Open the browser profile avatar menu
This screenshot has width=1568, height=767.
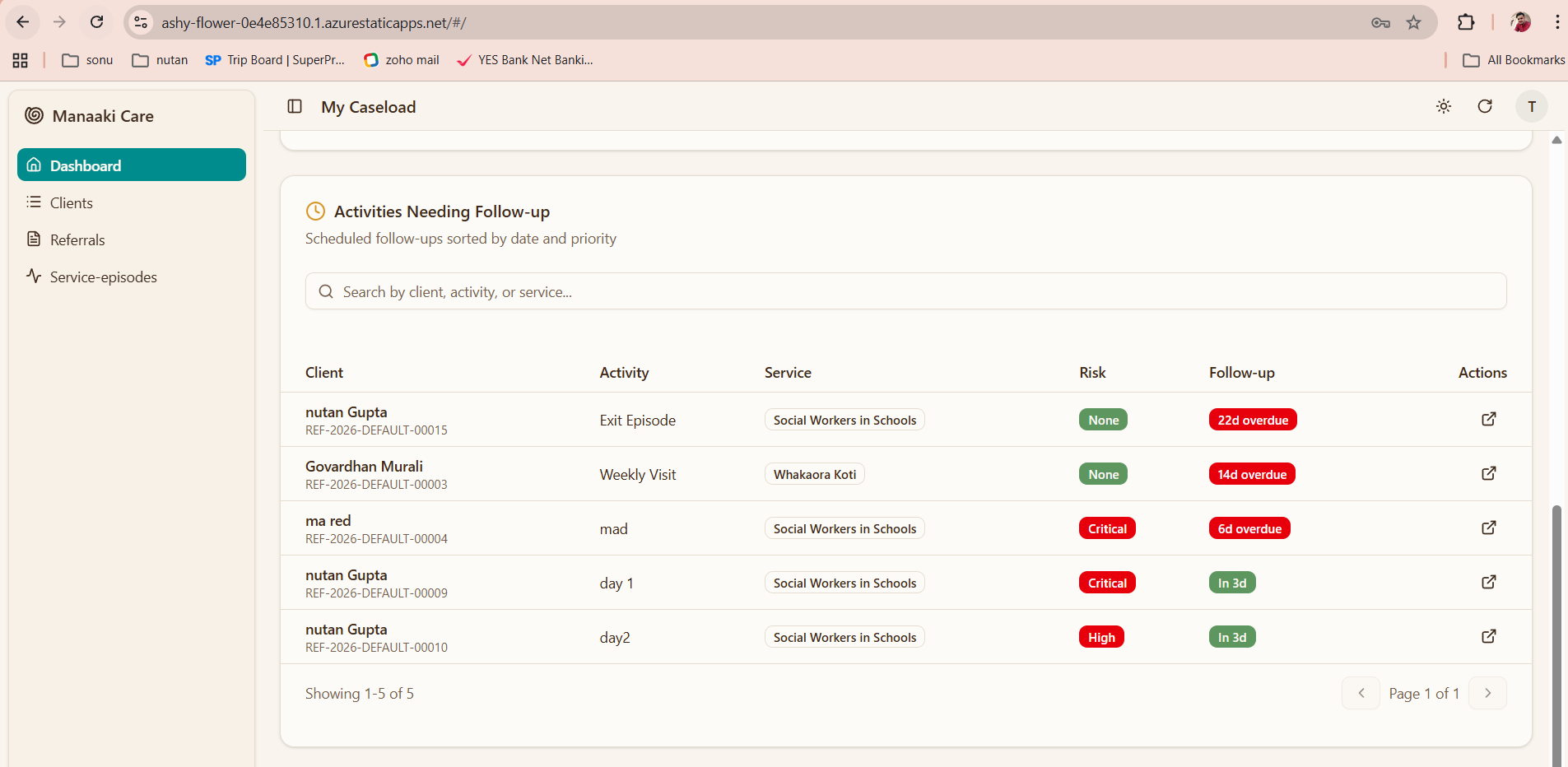[1522, 22]
